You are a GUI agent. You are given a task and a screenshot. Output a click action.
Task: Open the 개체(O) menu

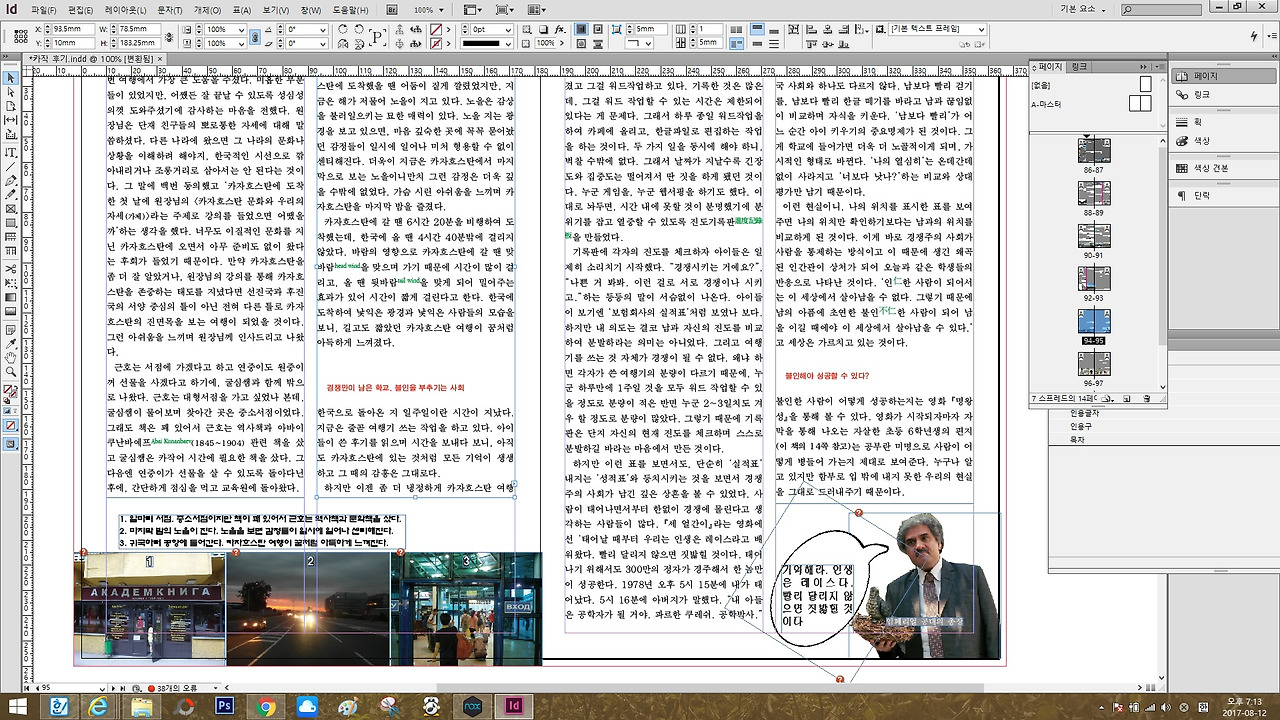coord(207,9)
